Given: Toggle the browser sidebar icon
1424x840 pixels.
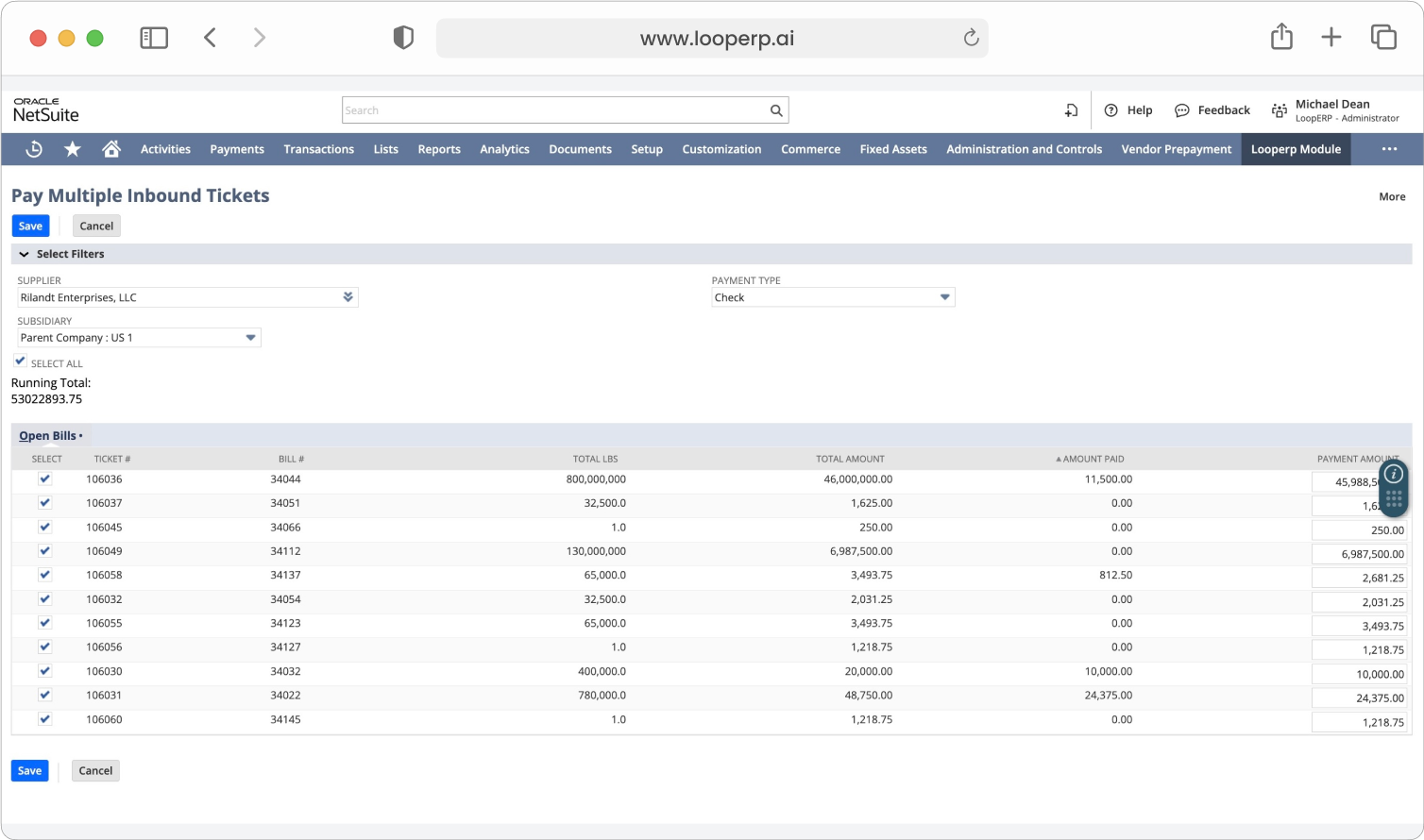Looking at the screenshot, I should tap(154, 38).
